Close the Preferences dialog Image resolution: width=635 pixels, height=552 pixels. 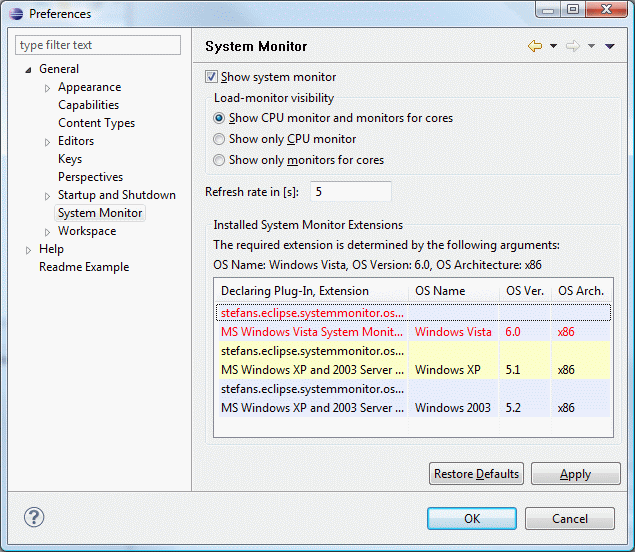point(606,10)
